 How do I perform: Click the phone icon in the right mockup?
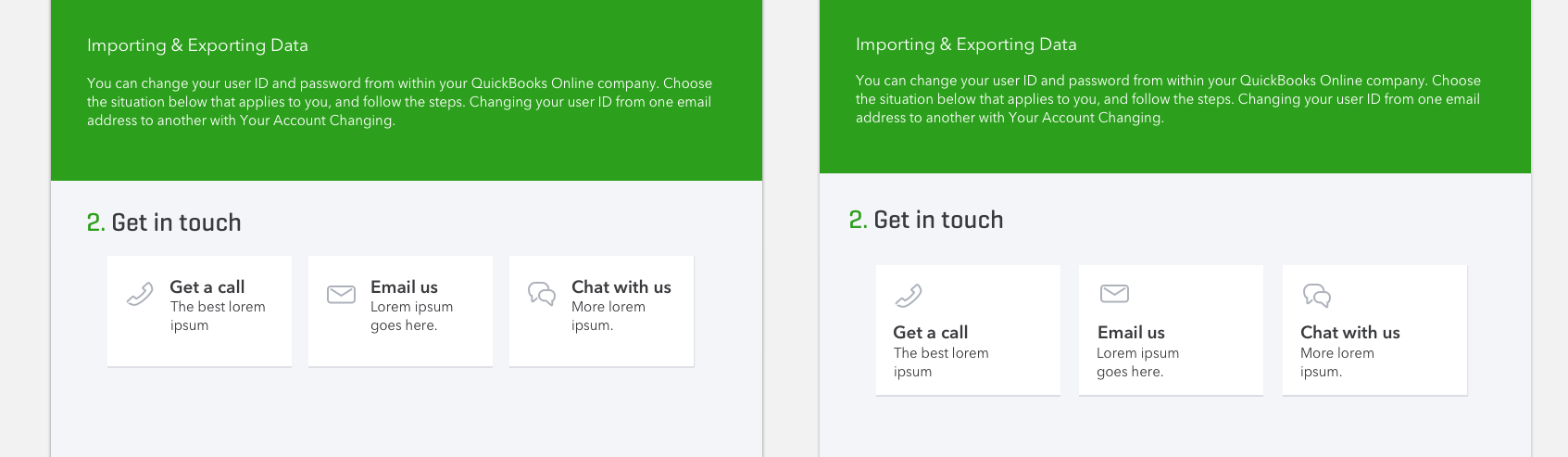909,296
